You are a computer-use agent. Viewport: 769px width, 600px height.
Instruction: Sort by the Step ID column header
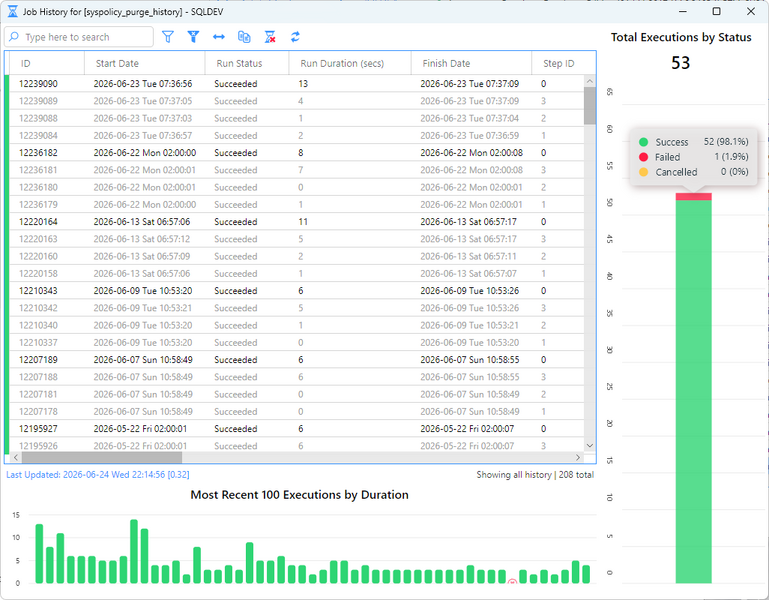tap(559, 63)
